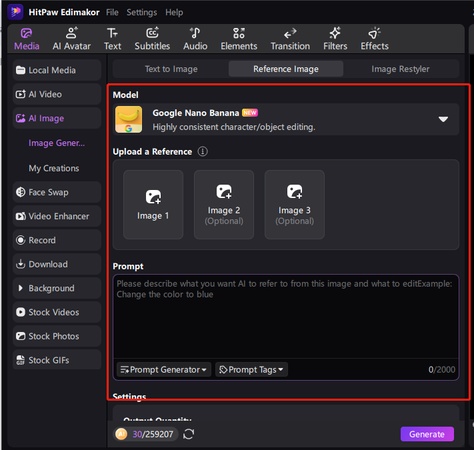Expand the Background section in the sidebar
Image resolution: width=474 pixels, height=450 pixels.
[57, 288]
